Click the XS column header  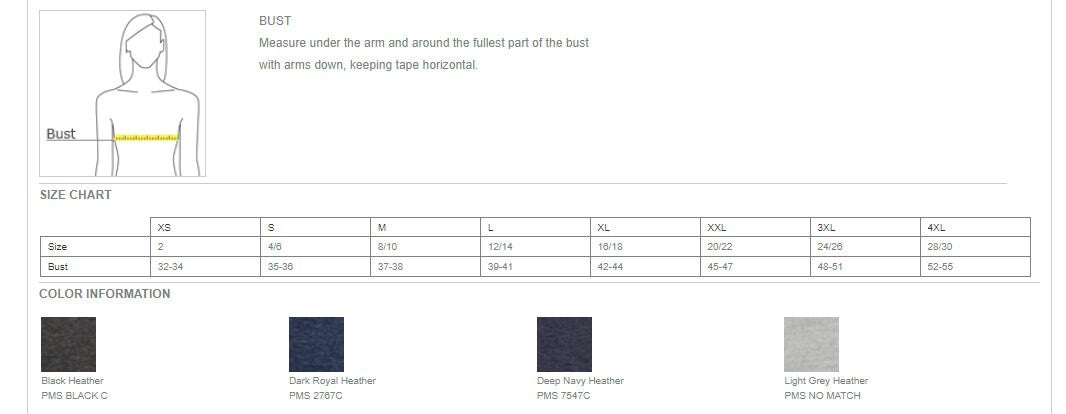coord(205,228)
